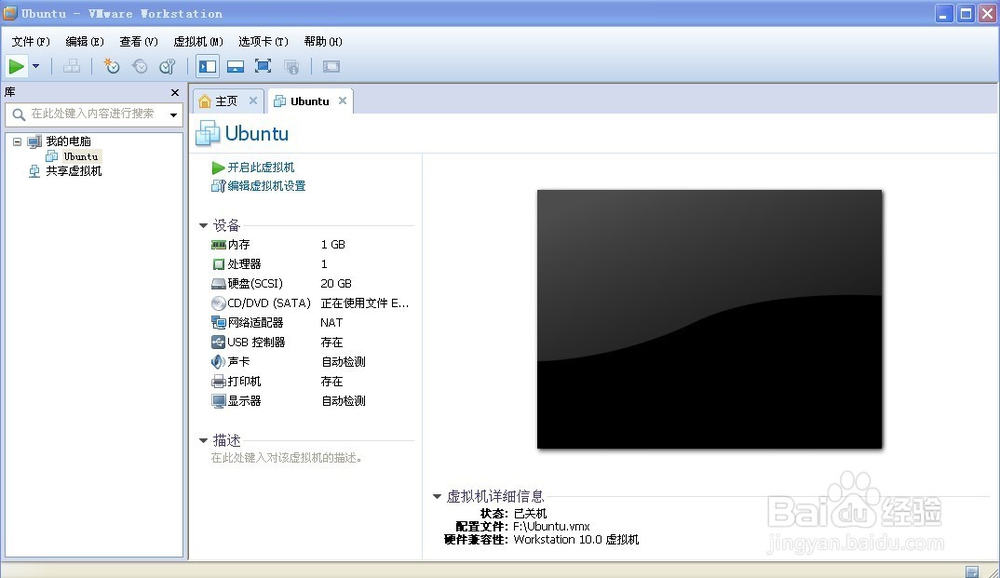Open the 帮助(H) menu
1000x578 pixels.
pos(323,41)
